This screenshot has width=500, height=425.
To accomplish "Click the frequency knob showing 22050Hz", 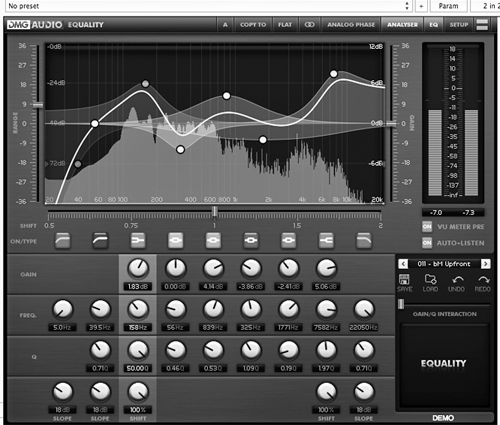I will click(364, 309).
